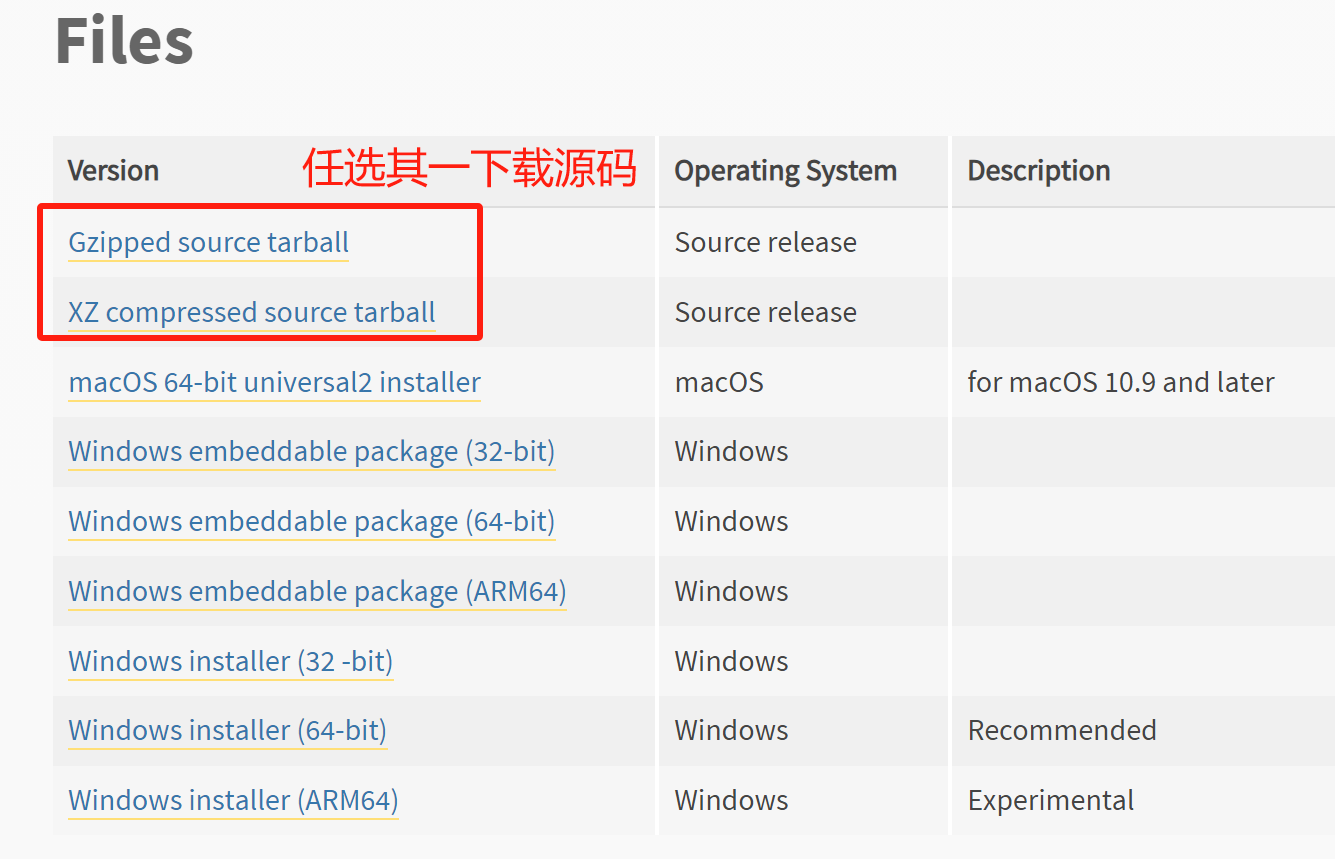Download the XZ compressed source tarball
Viewport: 1335px width, 859px height.
coord(251,313)
